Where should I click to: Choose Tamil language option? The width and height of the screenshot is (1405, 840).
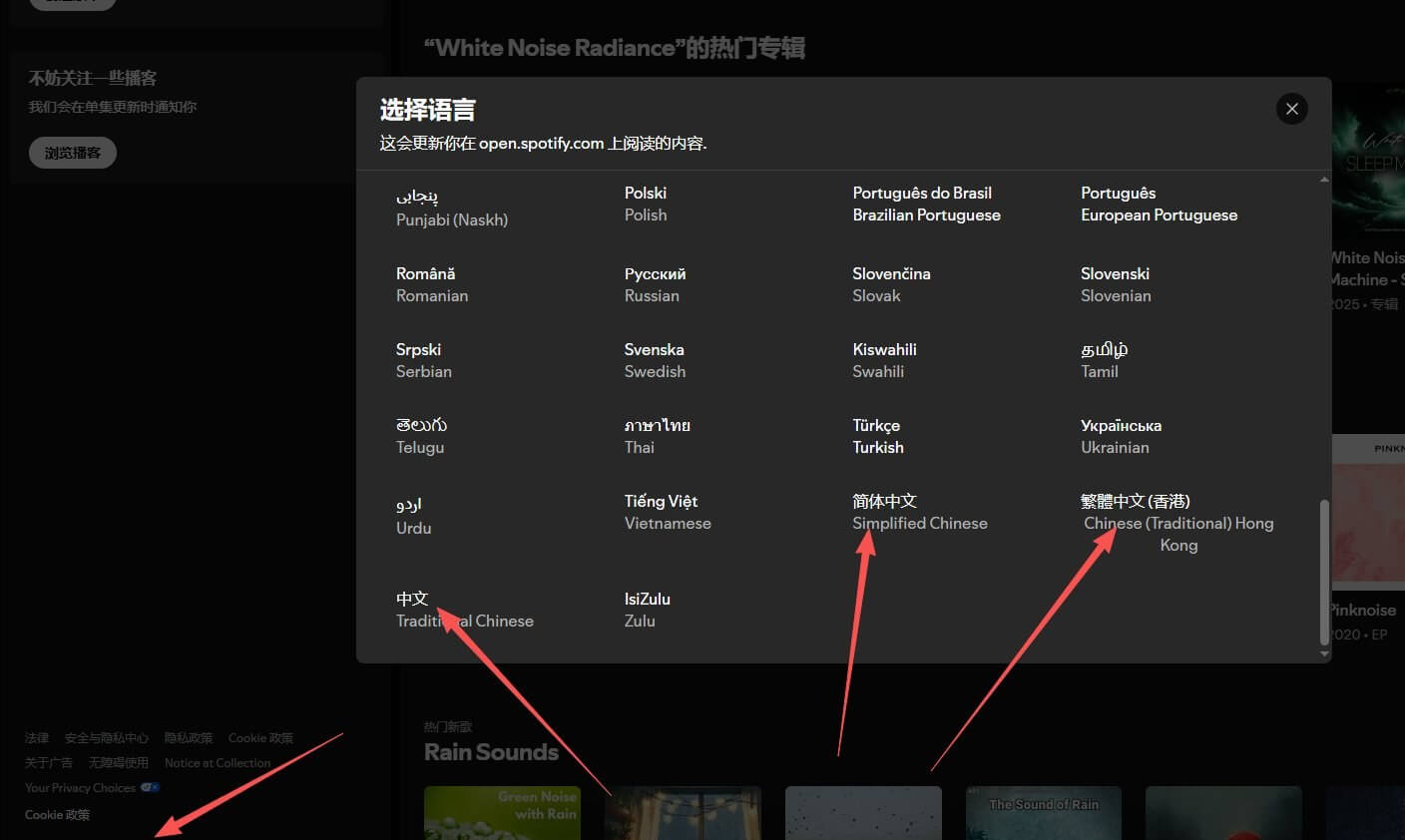[1104, 360]
